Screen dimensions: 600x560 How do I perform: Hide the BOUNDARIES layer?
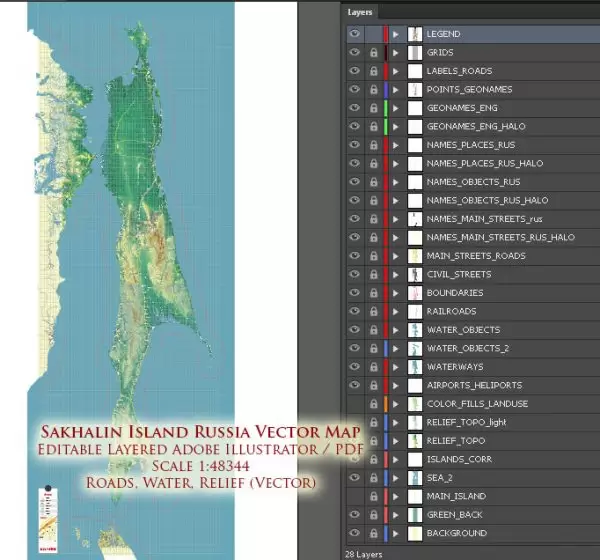355,292
